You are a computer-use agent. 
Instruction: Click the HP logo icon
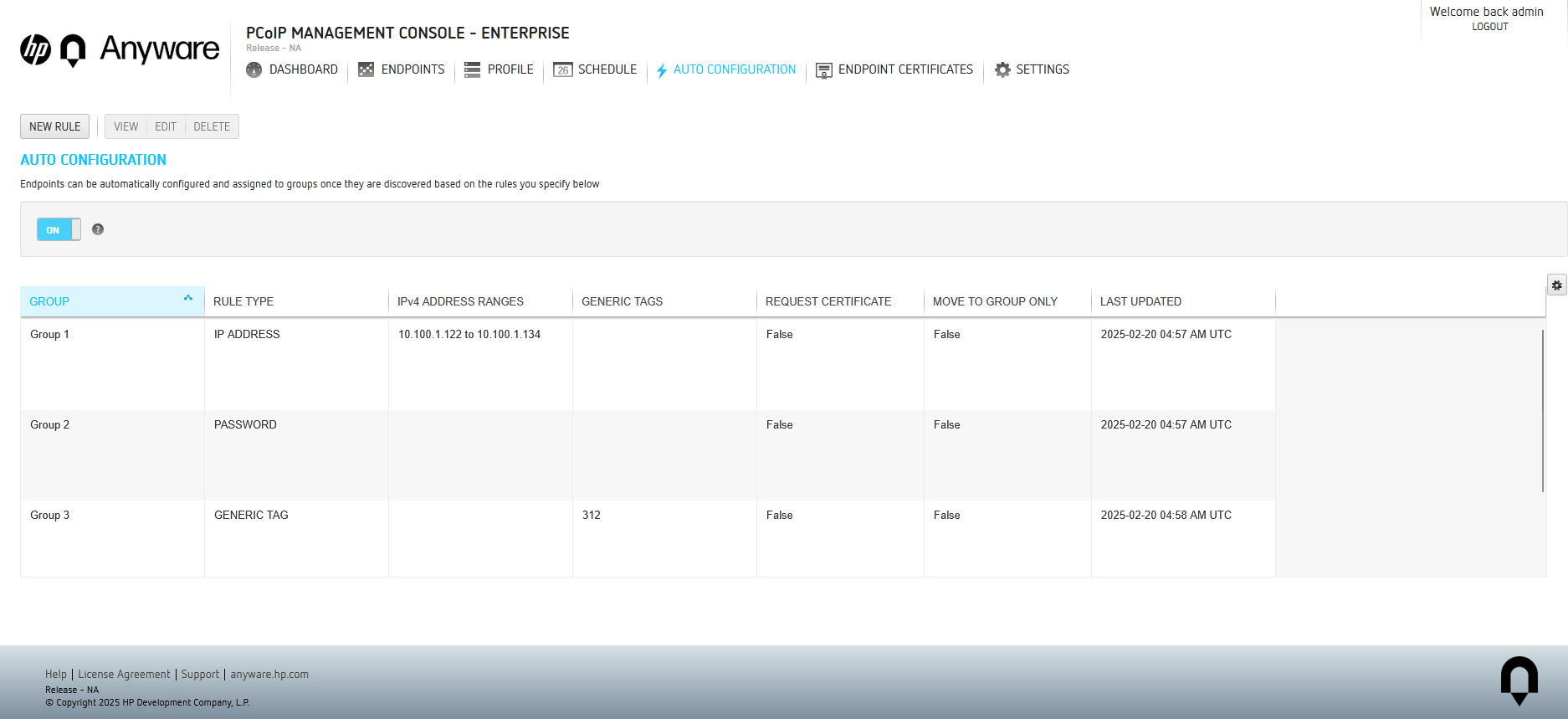tap(35, 50)
